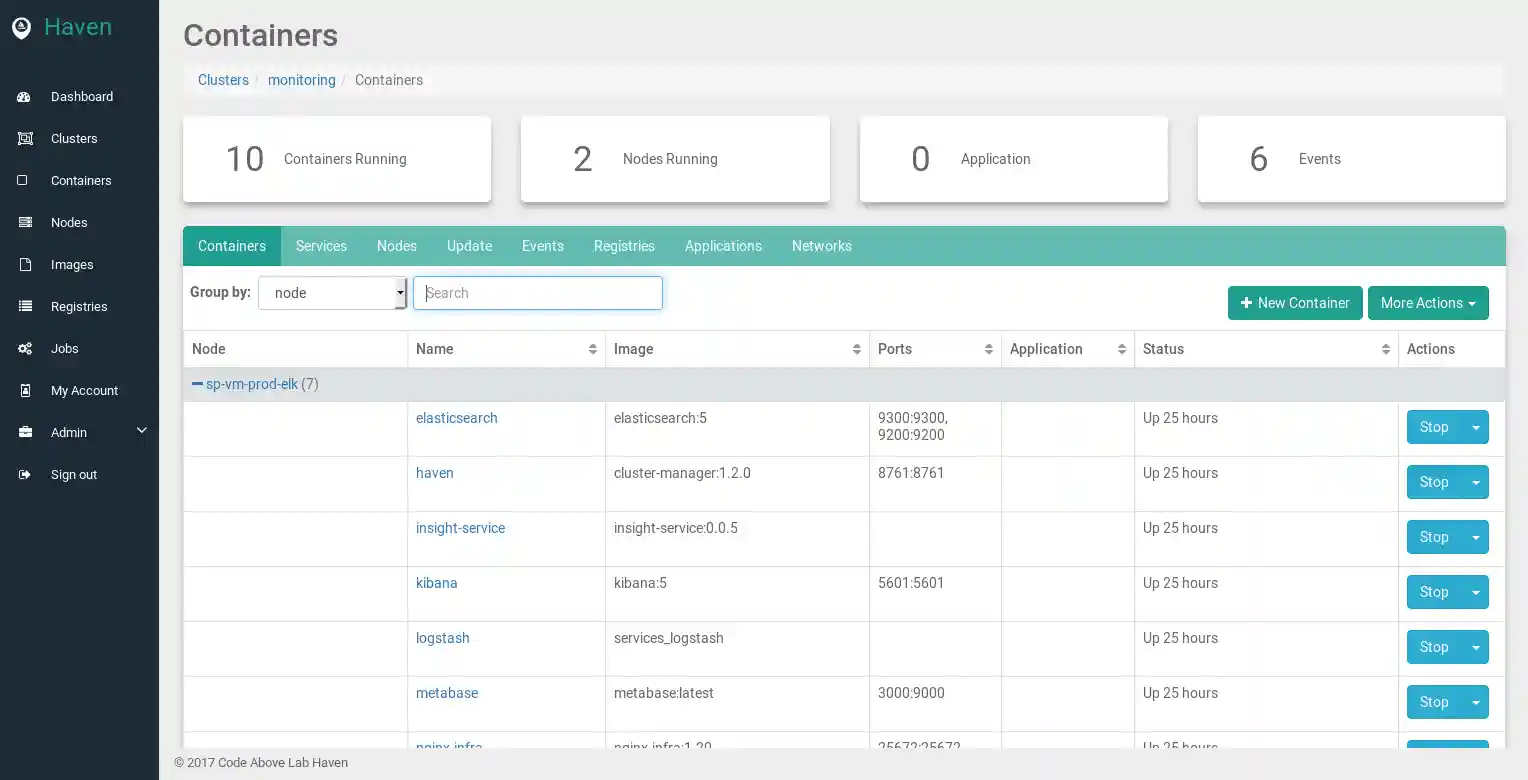Click the Sign out icon

[x=25, y=475]
